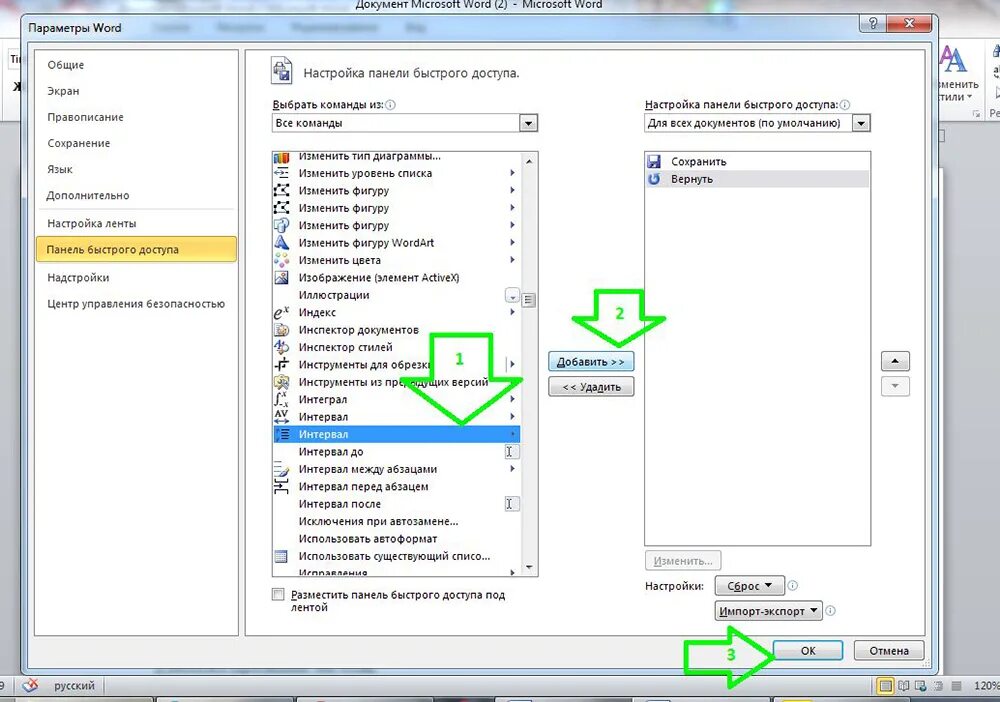Screen dimensions: 1000x702
Task: Expand submenu arrow of Изменить фигуру WordArt
Action: pyautogui.click(x=512, y=242)
